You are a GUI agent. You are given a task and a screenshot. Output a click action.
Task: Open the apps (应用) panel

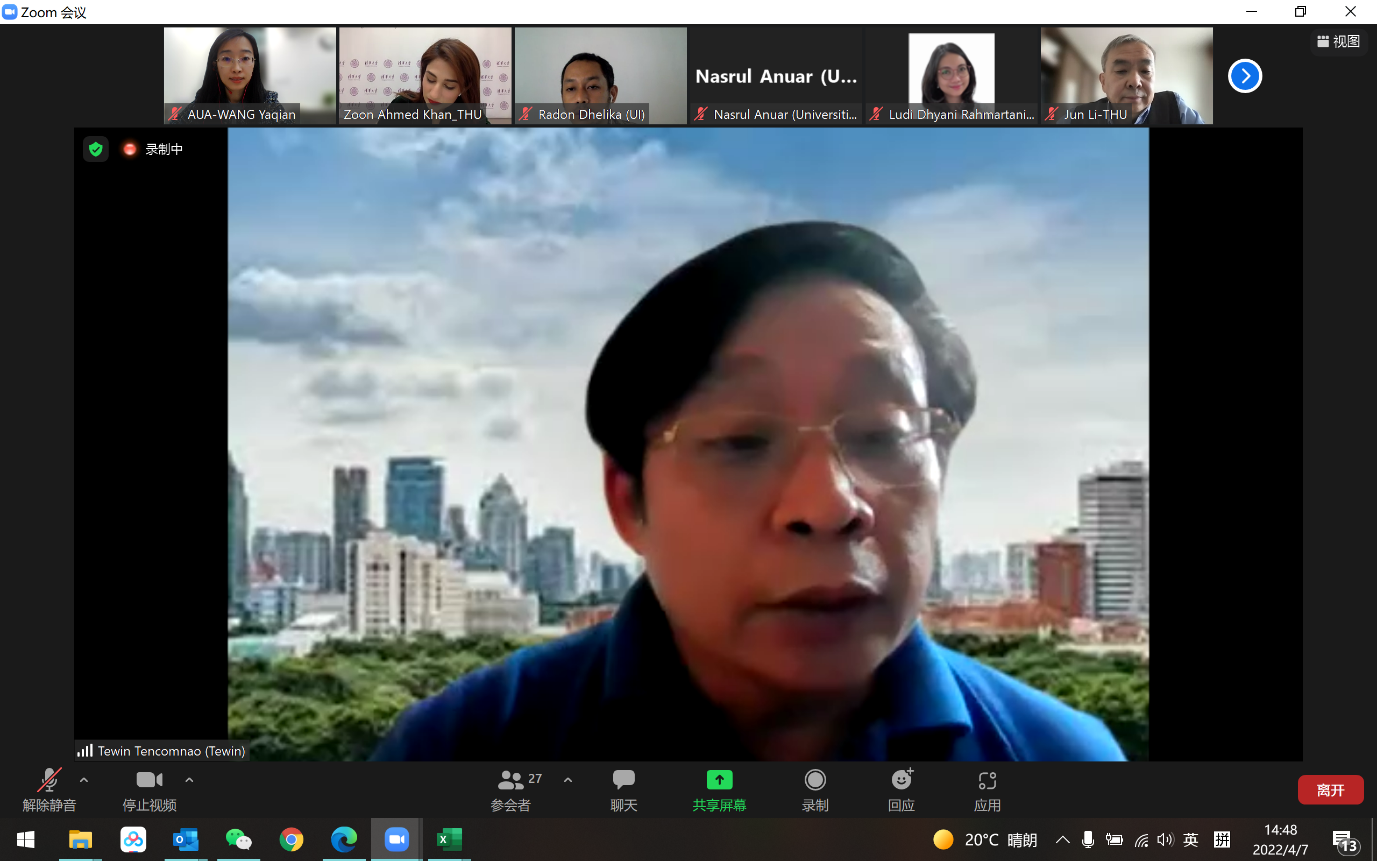pos(987,781)
